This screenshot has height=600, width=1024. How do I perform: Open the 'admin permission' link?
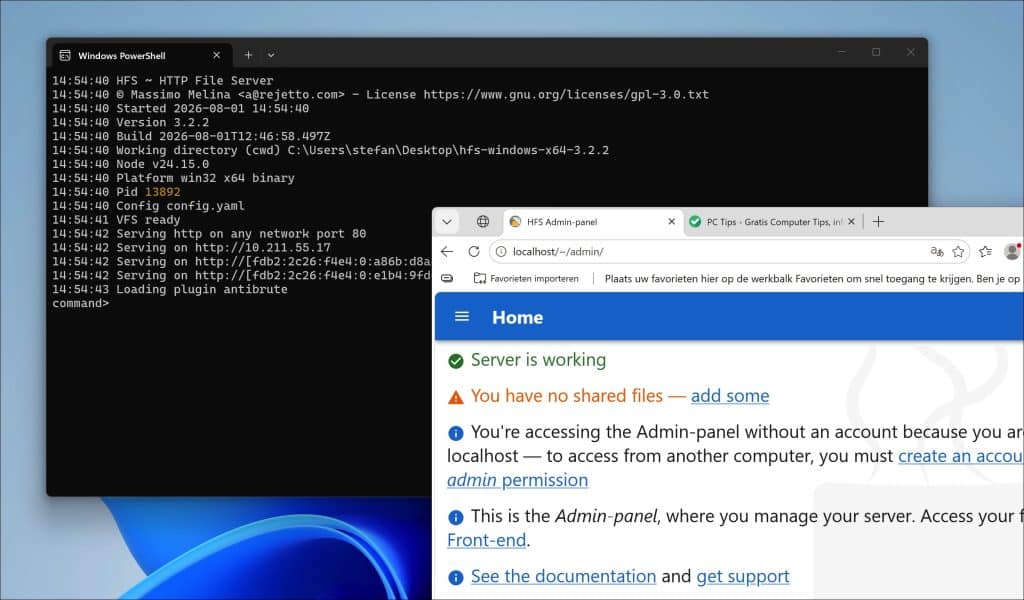click(517, 480)
